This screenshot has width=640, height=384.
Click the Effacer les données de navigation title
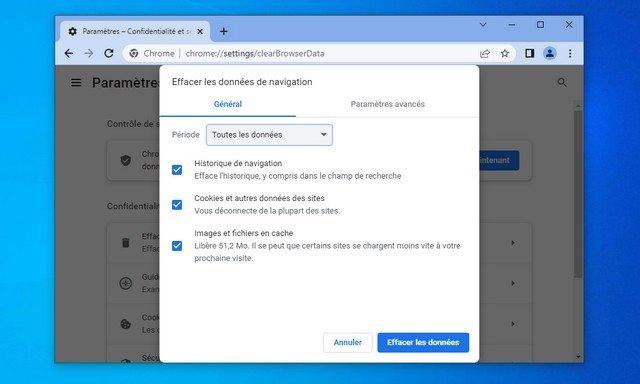[242, 82]
